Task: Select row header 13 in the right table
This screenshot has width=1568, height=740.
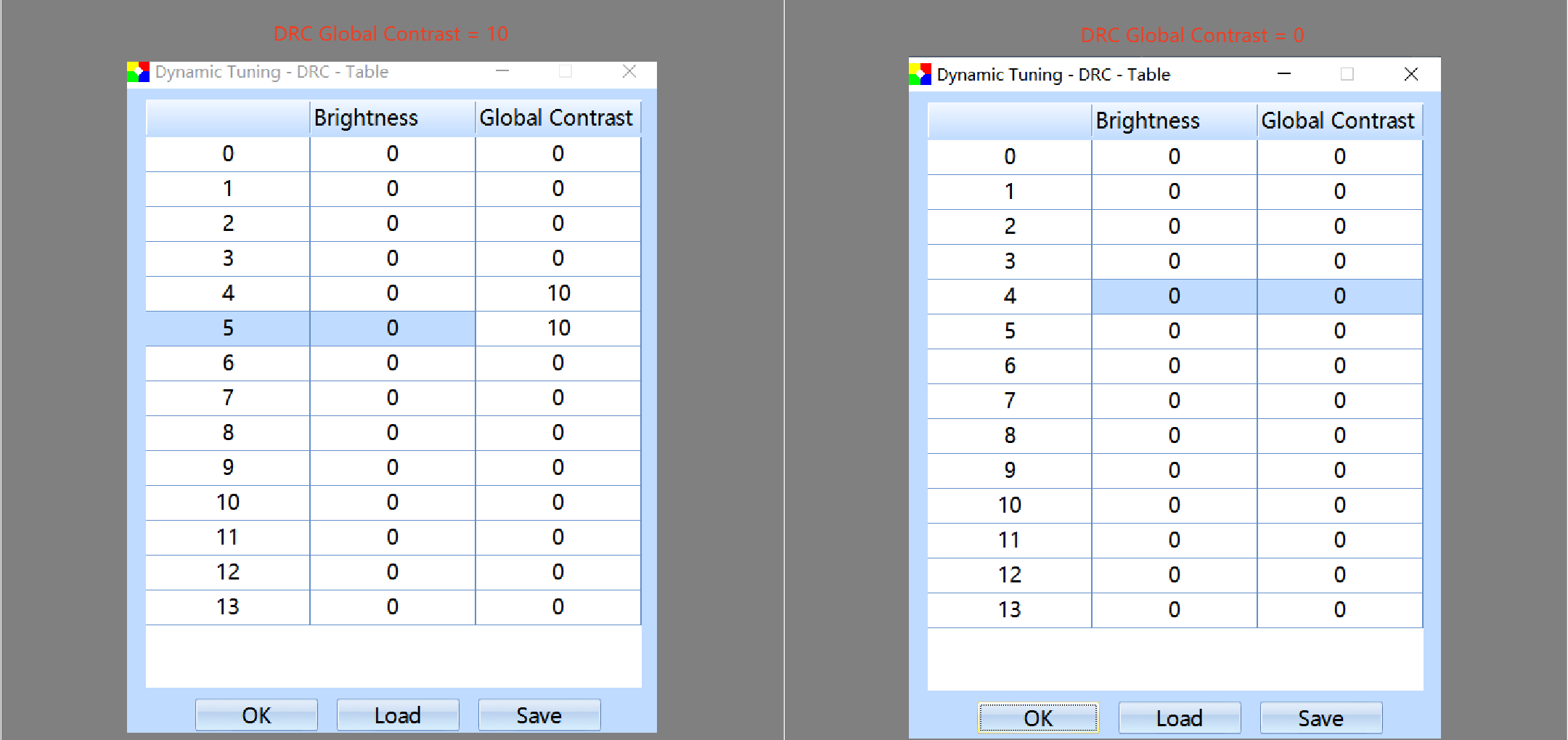Action: click(x=1009, y=610)
